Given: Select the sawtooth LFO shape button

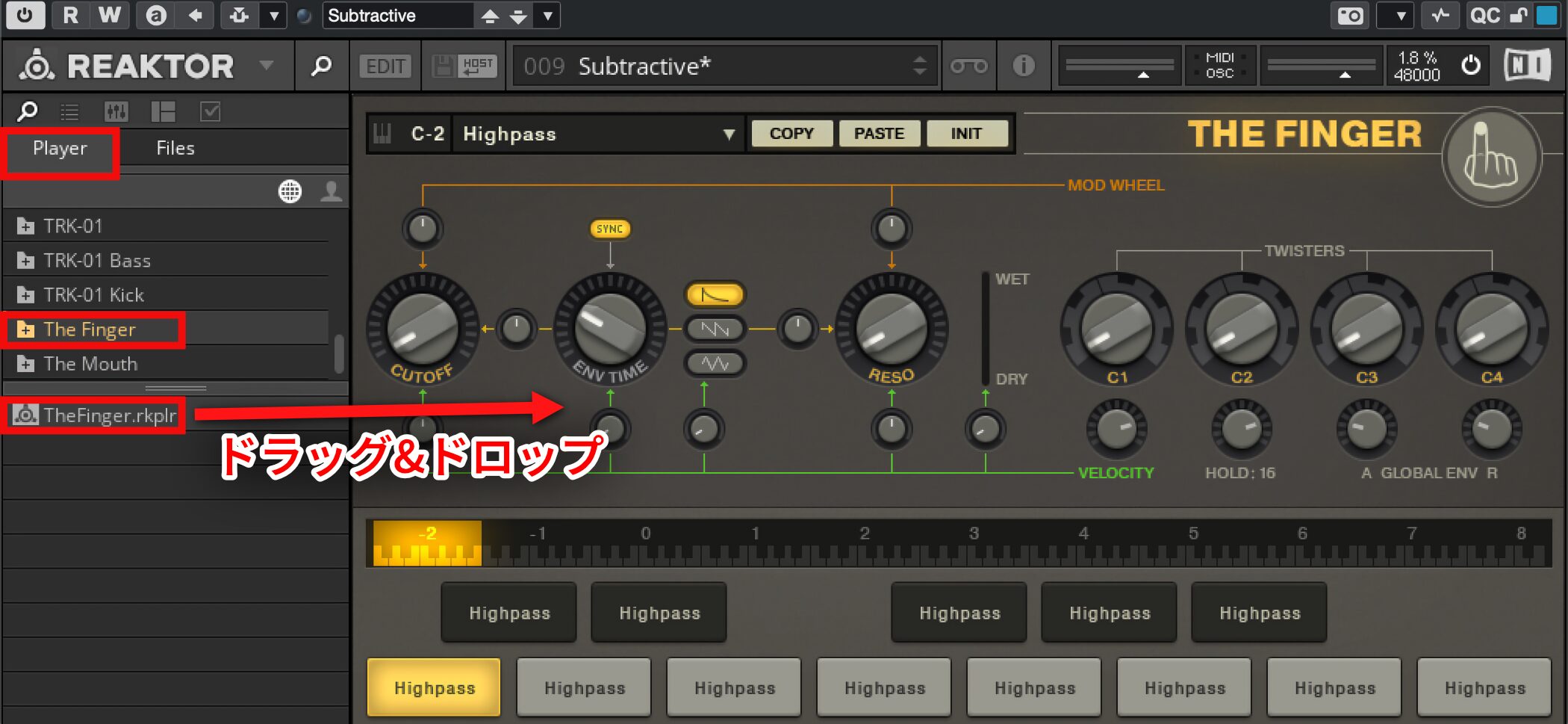Looking at the screenshot, I should [x=715, y=329].
